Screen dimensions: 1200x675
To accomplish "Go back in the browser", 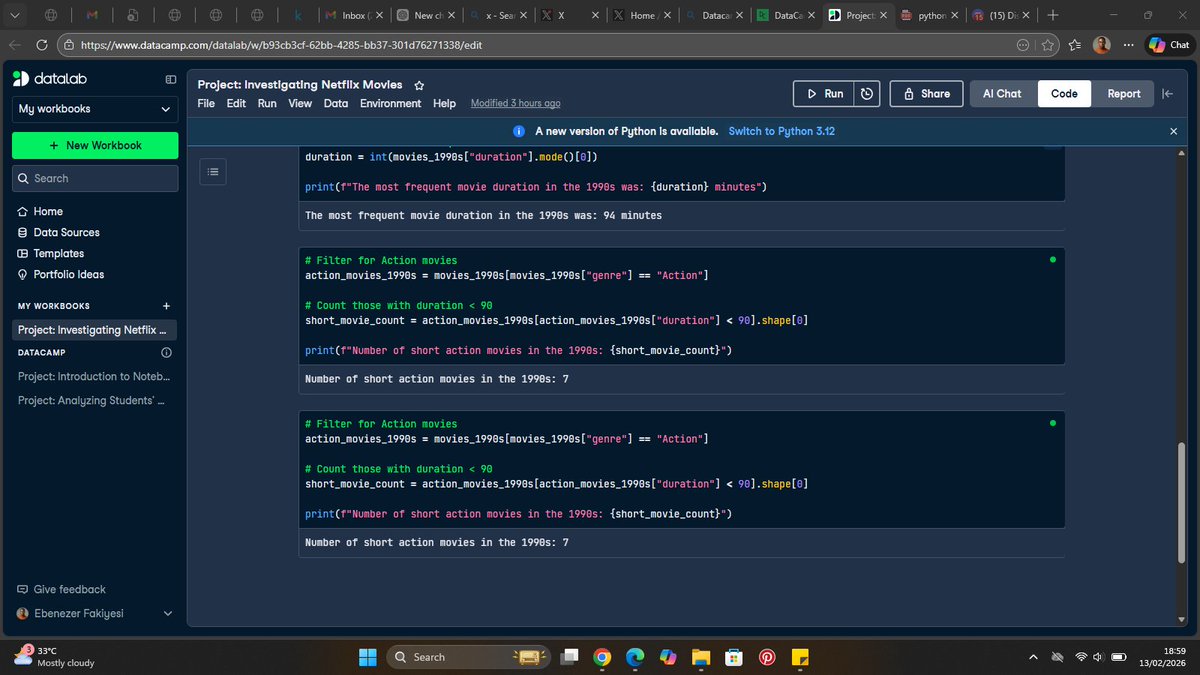I will 14,45.
